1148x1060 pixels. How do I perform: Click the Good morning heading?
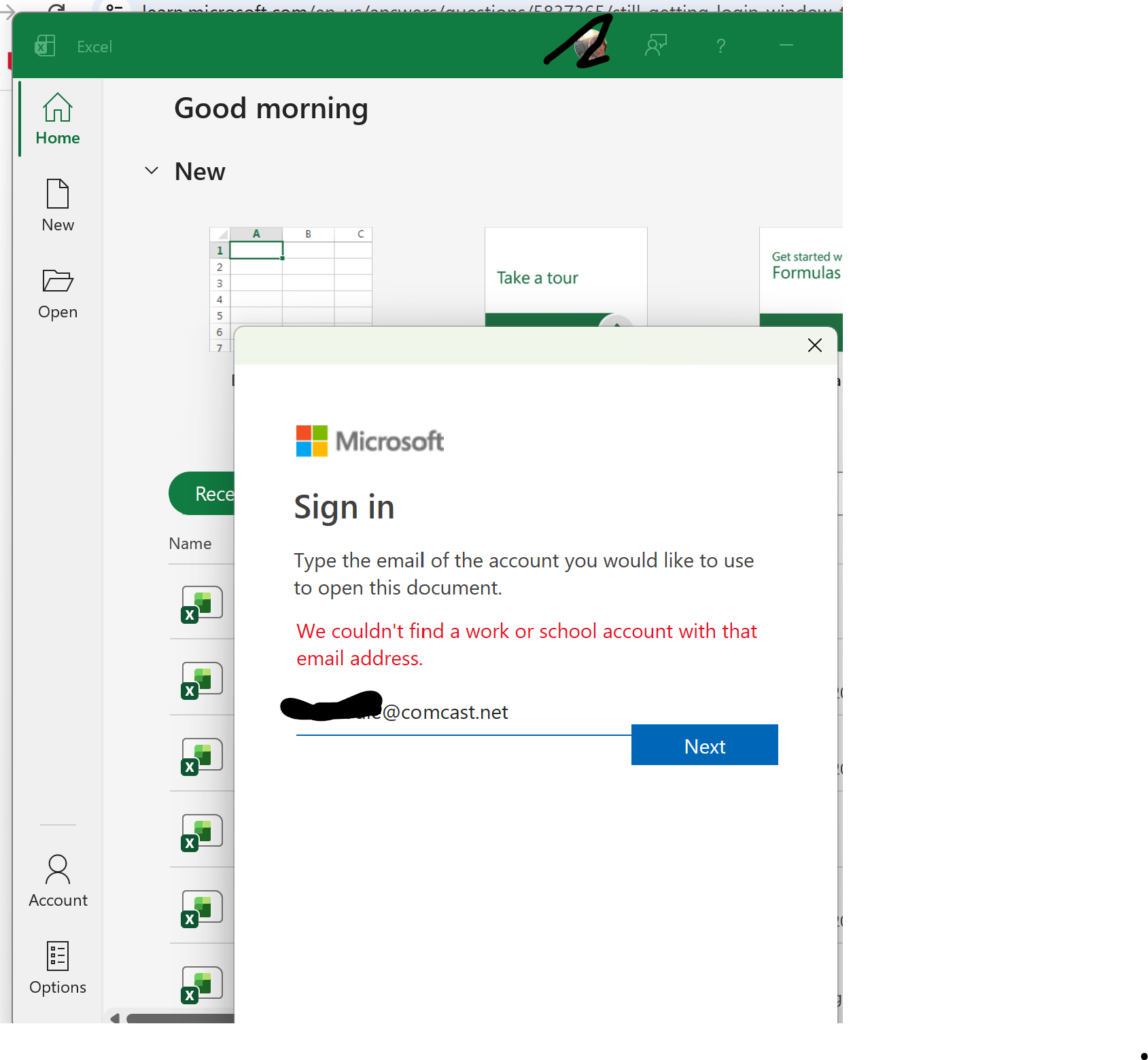pyautogui.click(x=271, y=108)
